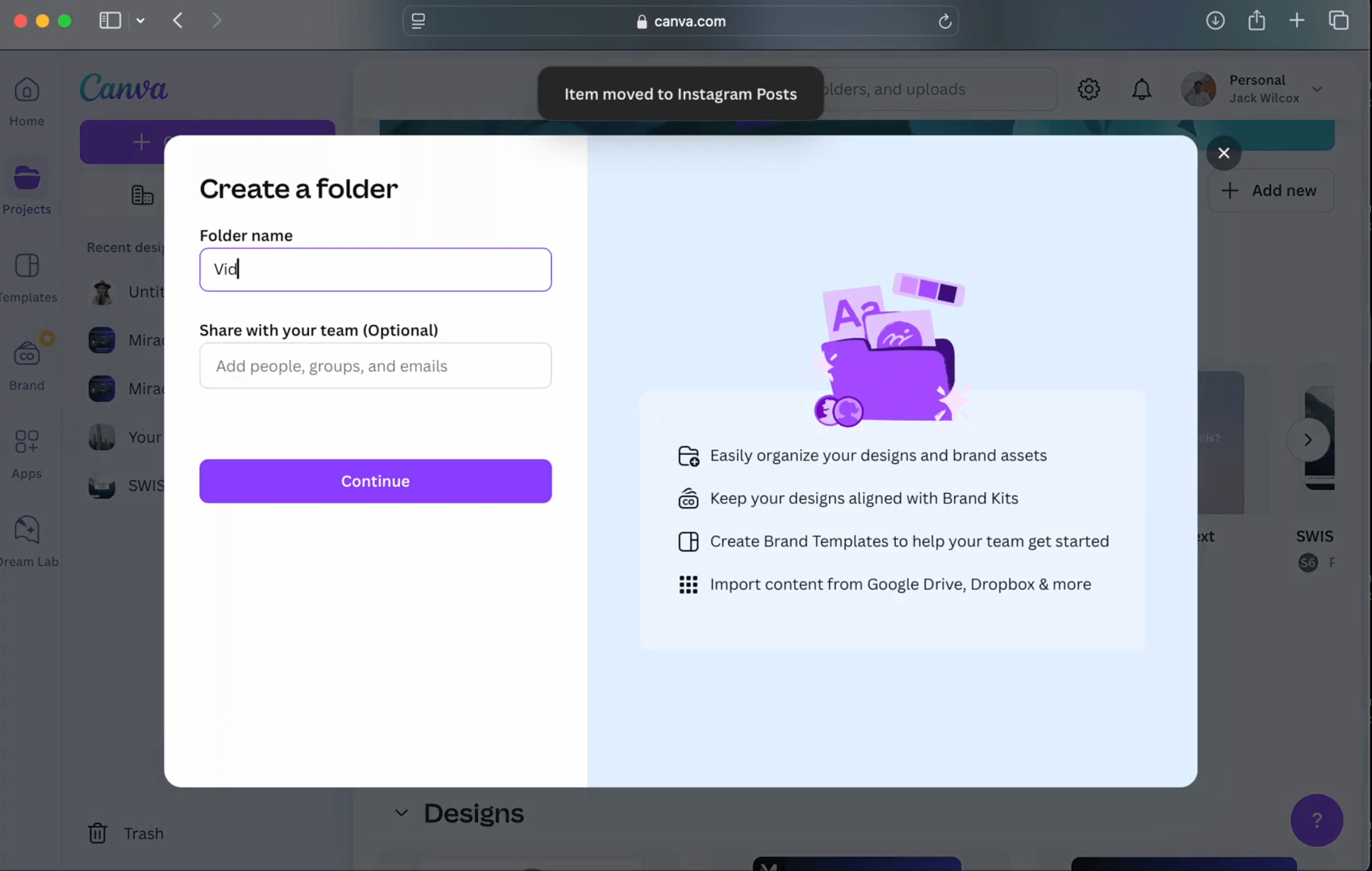Click the Folder name input field

375,270
